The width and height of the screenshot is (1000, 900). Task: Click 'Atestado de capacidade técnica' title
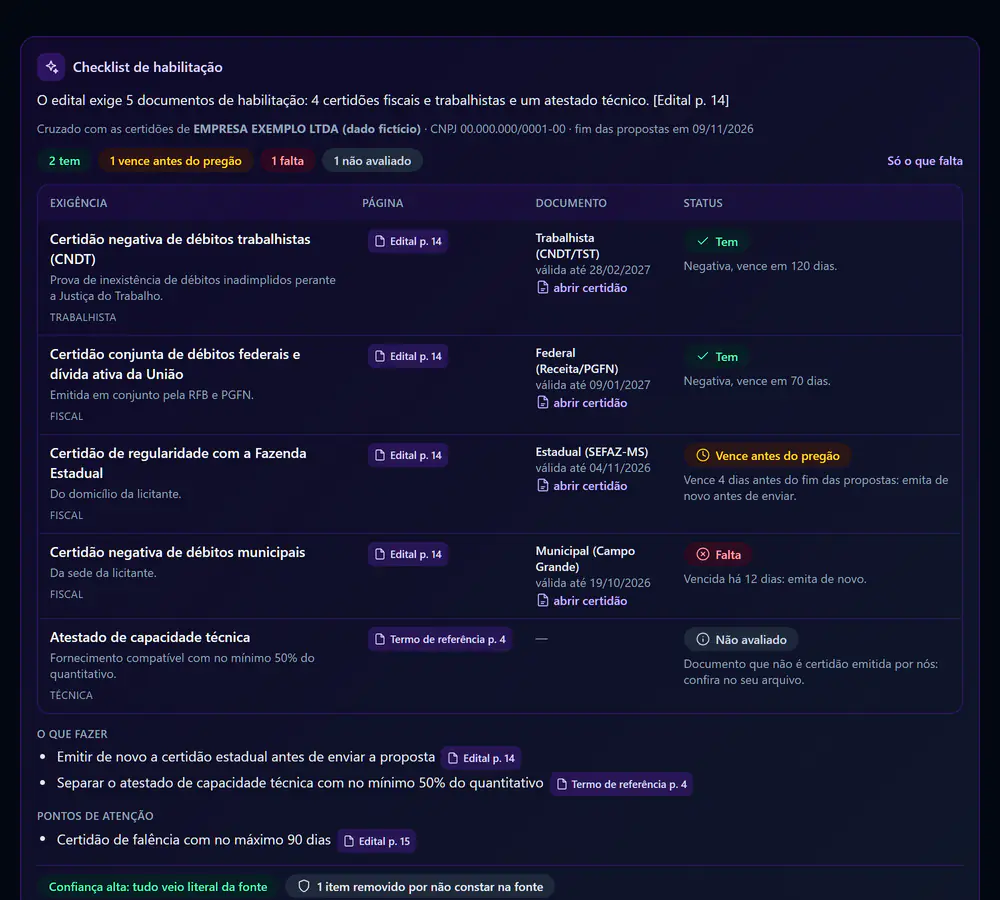click(x=150, y=637)
